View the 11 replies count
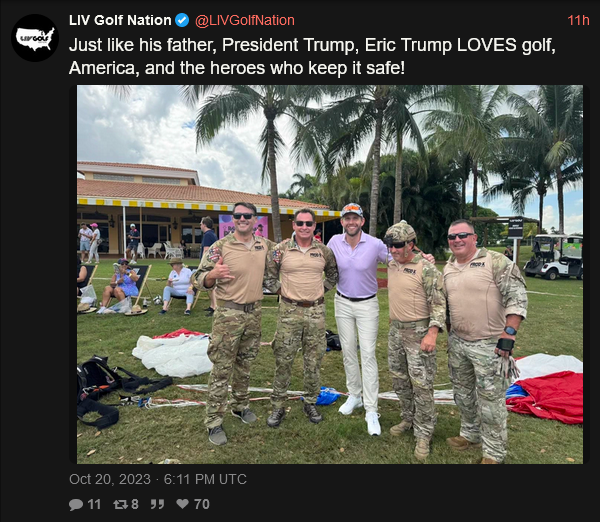600x522 pixels. [94, 504]
